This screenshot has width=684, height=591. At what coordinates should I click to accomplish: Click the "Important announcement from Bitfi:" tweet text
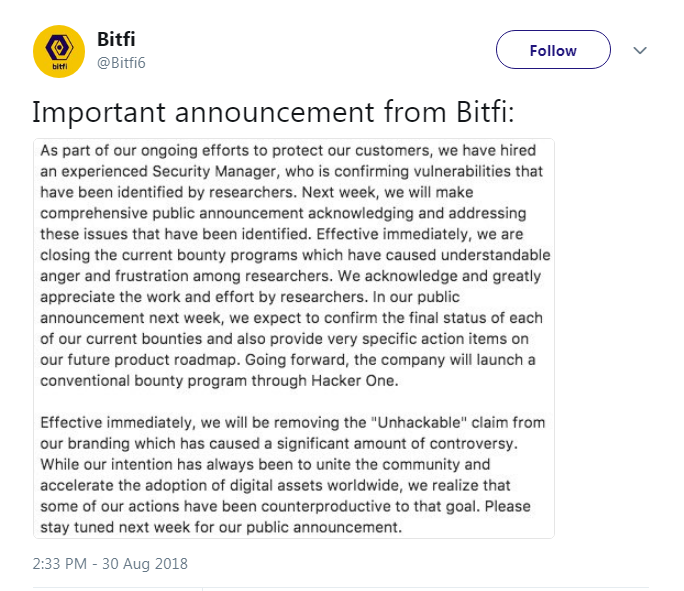point(273,112)
